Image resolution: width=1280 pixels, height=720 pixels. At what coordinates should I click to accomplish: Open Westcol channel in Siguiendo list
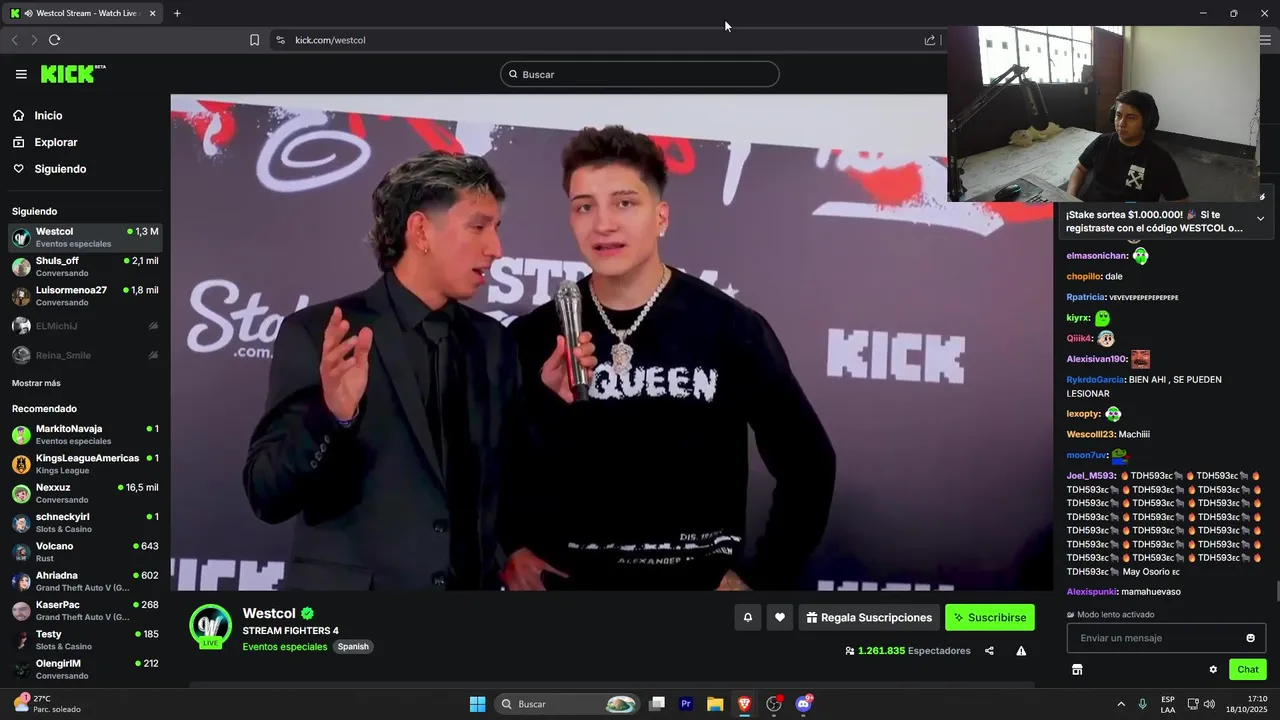click(85, 237)
